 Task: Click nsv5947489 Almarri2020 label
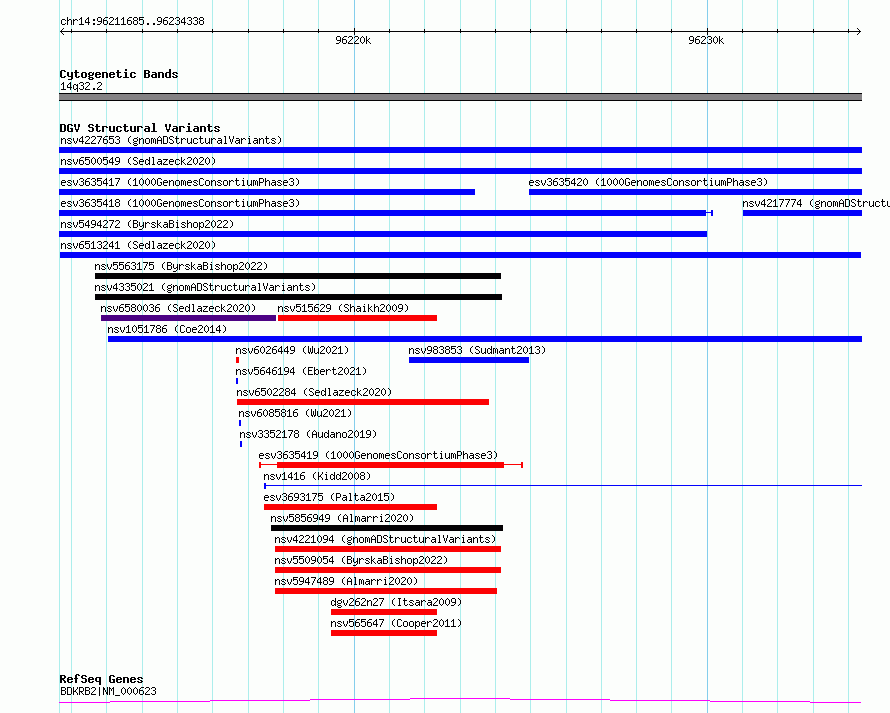coord(346,581)
